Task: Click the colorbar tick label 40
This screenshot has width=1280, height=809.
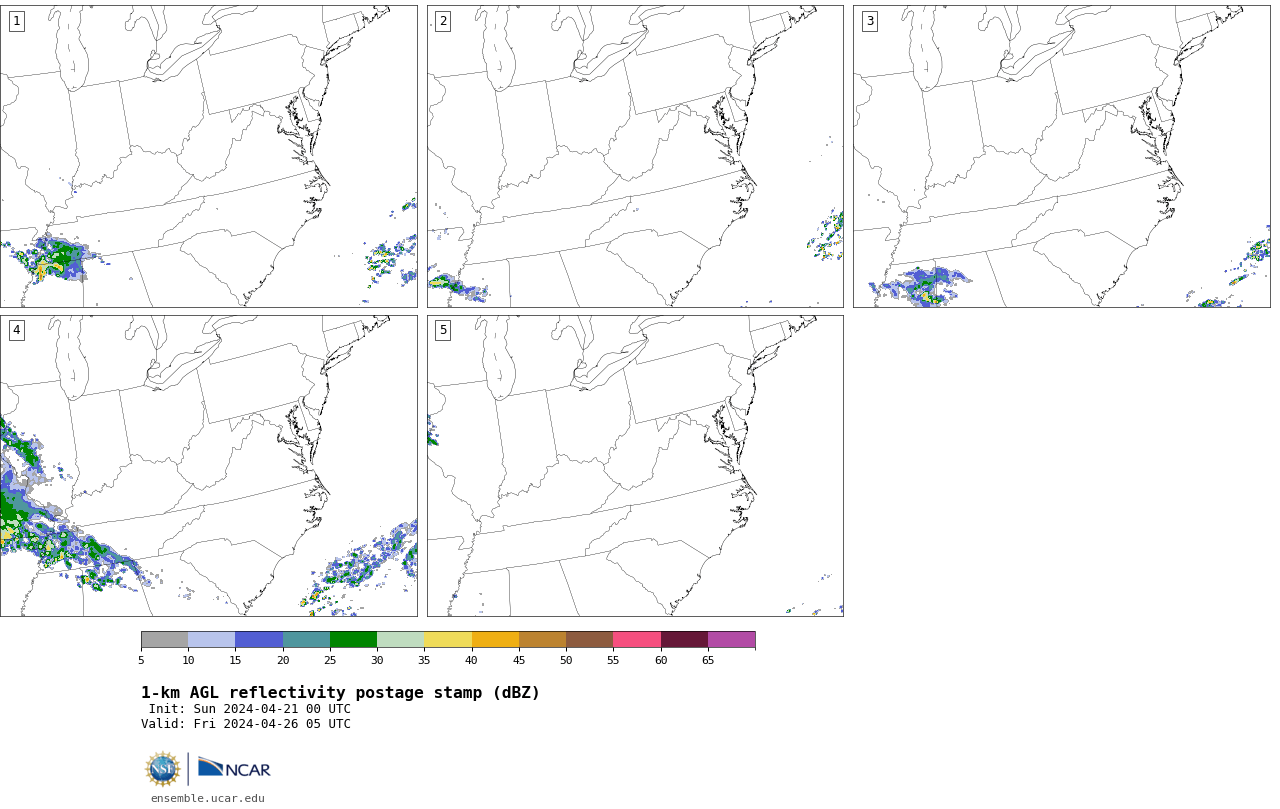Action: pos(471,660)
